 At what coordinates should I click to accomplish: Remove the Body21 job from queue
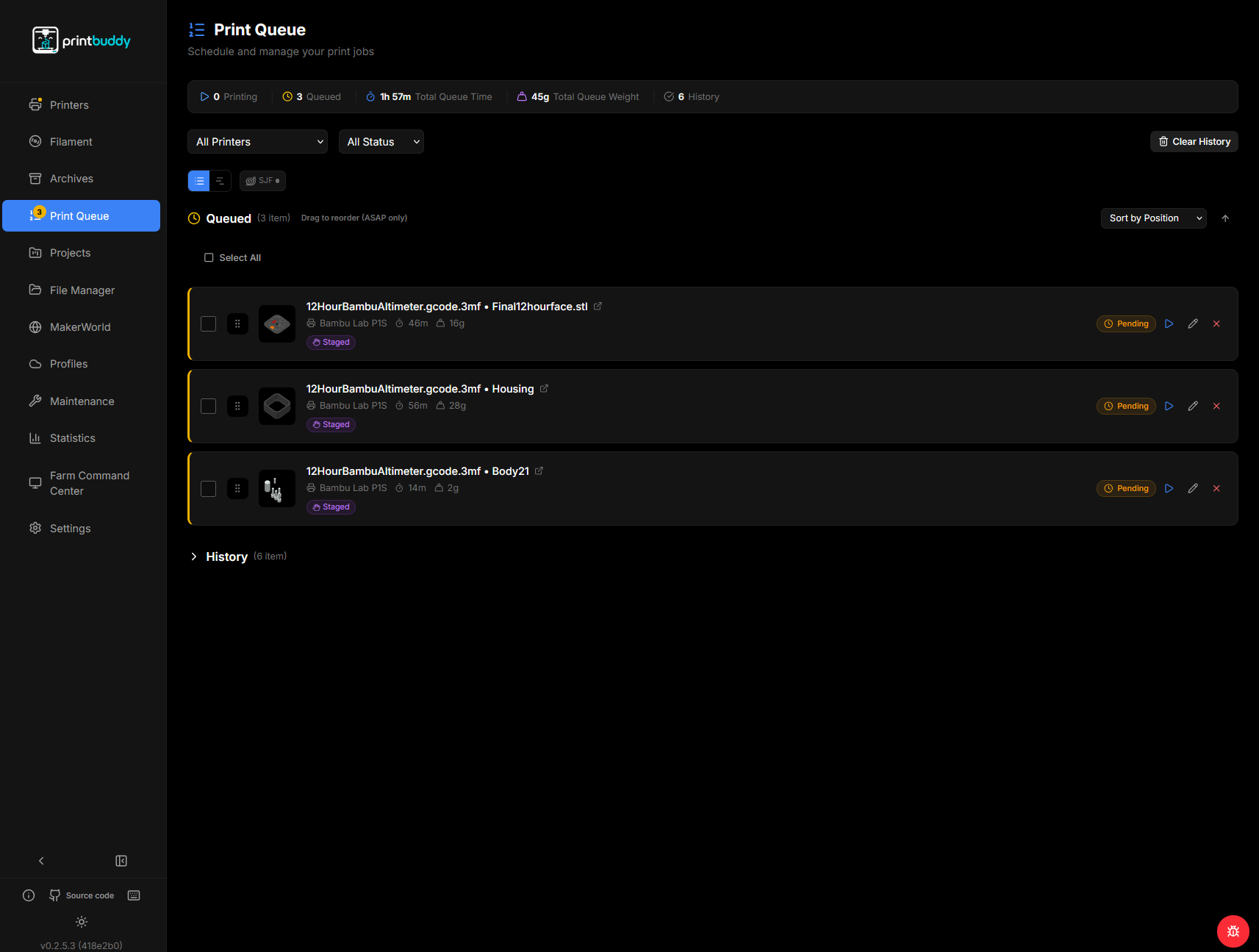pyautogui.click(x=1216, y=488)
